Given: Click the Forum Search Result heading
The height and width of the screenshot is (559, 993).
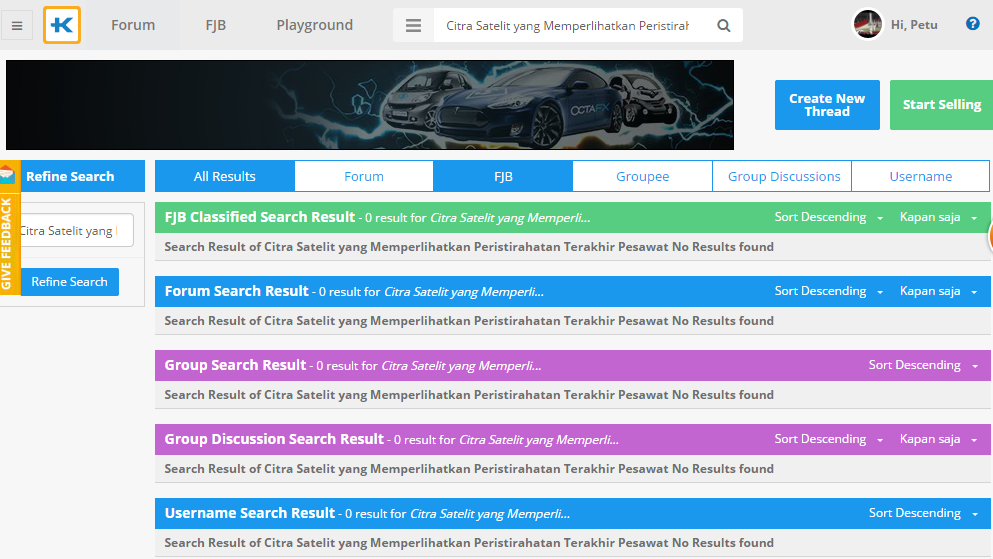Looking at the screenshot, I should coord(236,291).
